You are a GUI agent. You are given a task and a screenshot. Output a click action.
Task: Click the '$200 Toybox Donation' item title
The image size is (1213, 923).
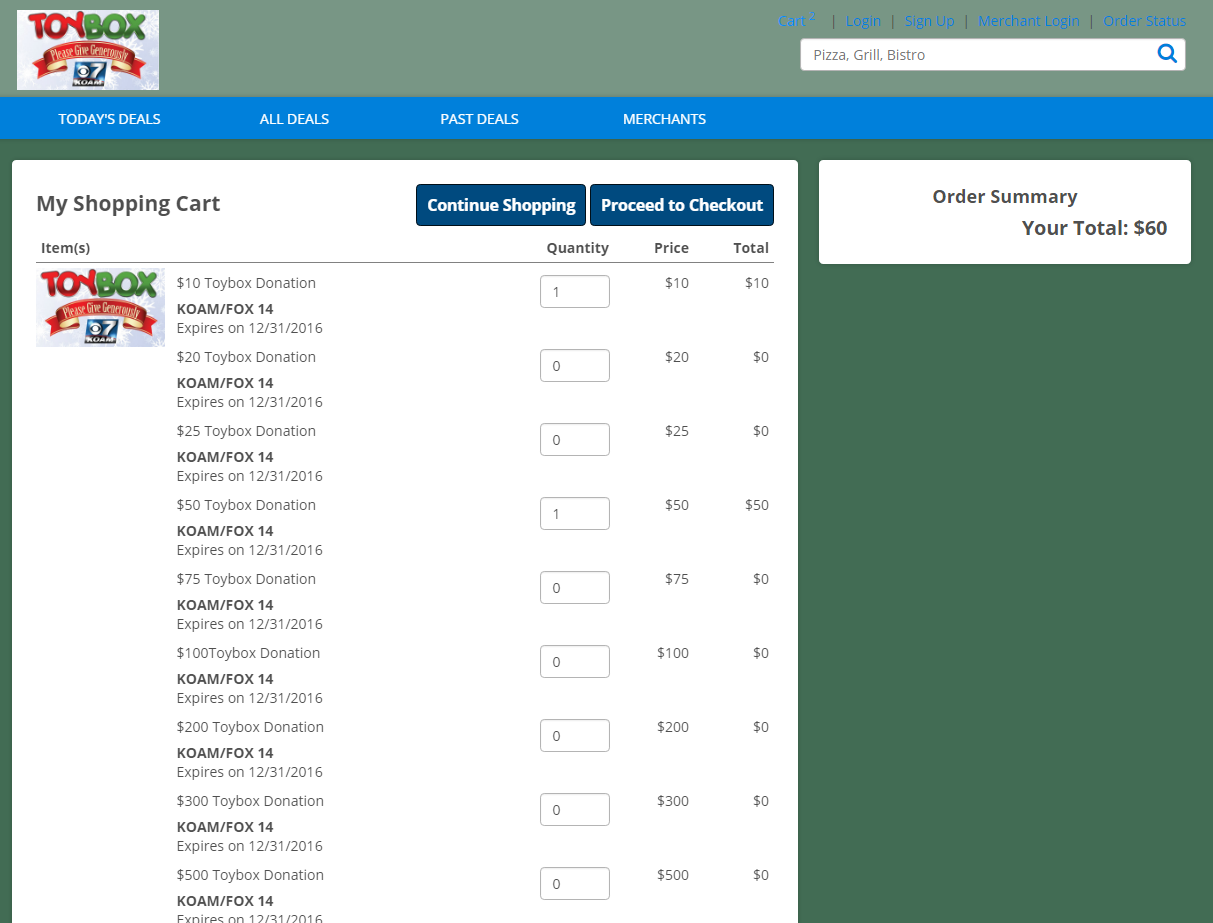250,727
